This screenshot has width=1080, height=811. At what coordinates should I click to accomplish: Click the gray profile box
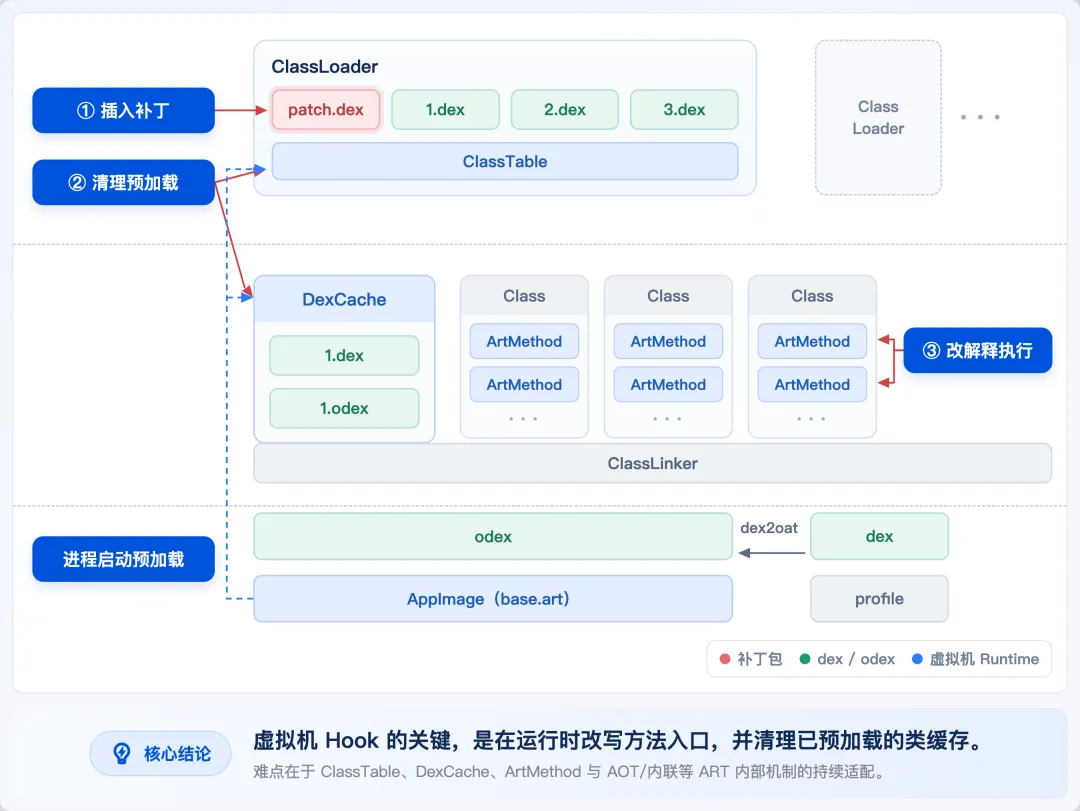pyautogui.click(x=879, y=599)
